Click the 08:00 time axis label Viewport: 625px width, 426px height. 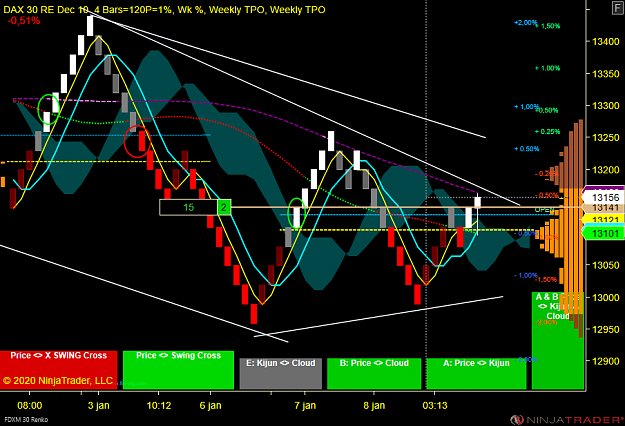pos(29,406)
